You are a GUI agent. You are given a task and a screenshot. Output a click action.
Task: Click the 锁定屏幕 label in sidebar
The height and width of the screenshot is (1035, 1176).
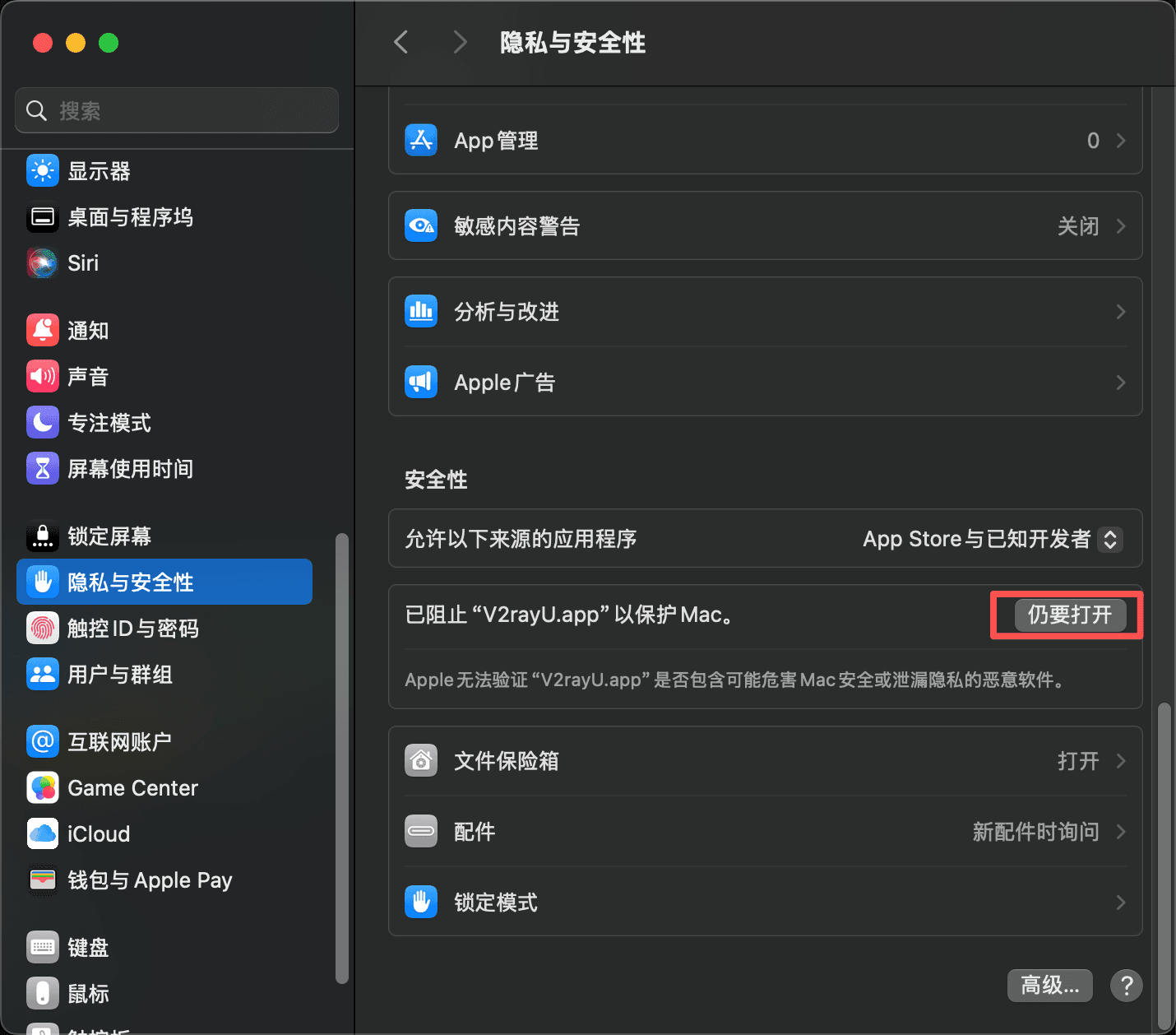pos(109,536)
